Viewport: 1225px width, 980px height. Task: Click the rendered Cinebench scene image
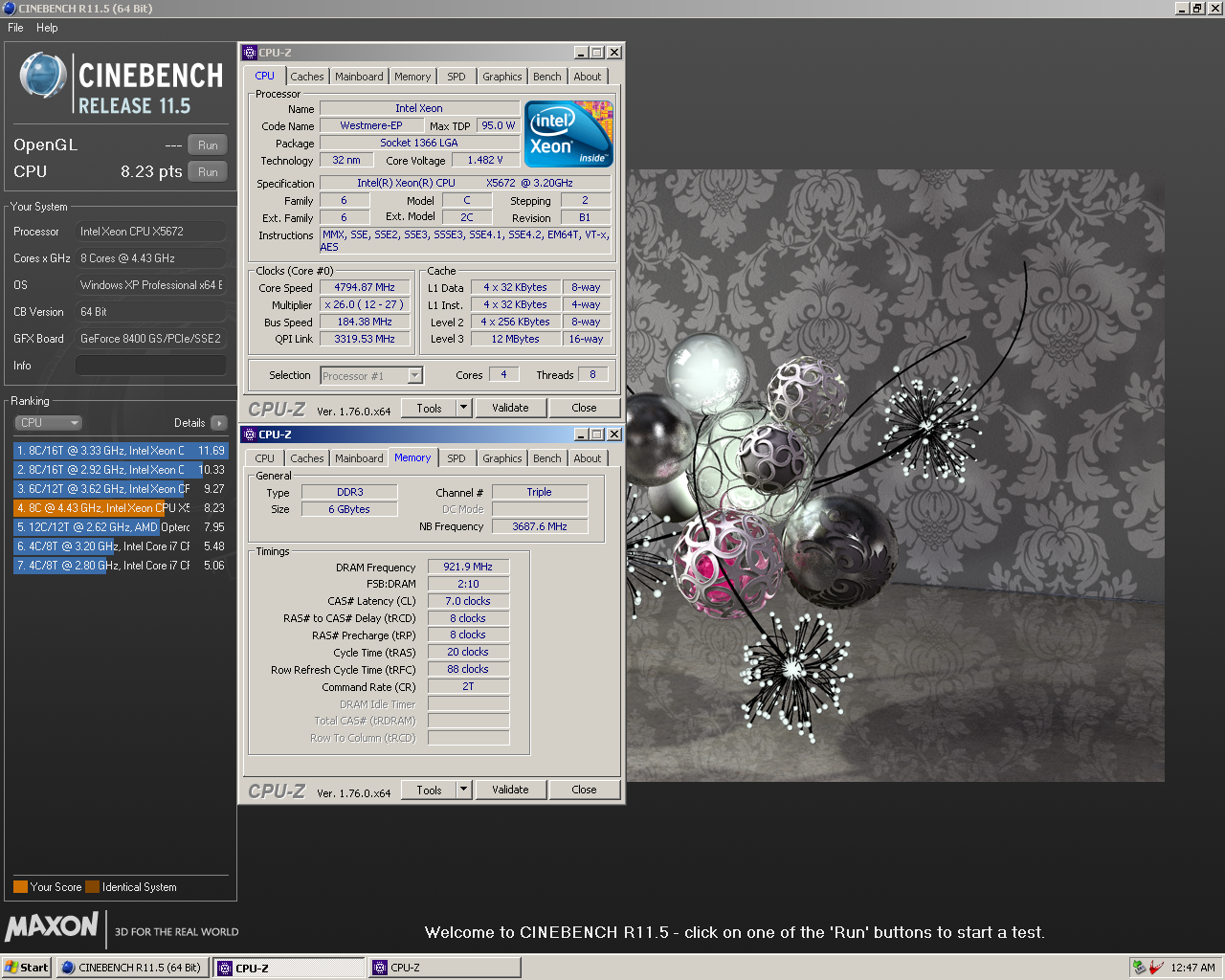coord(896,476)
